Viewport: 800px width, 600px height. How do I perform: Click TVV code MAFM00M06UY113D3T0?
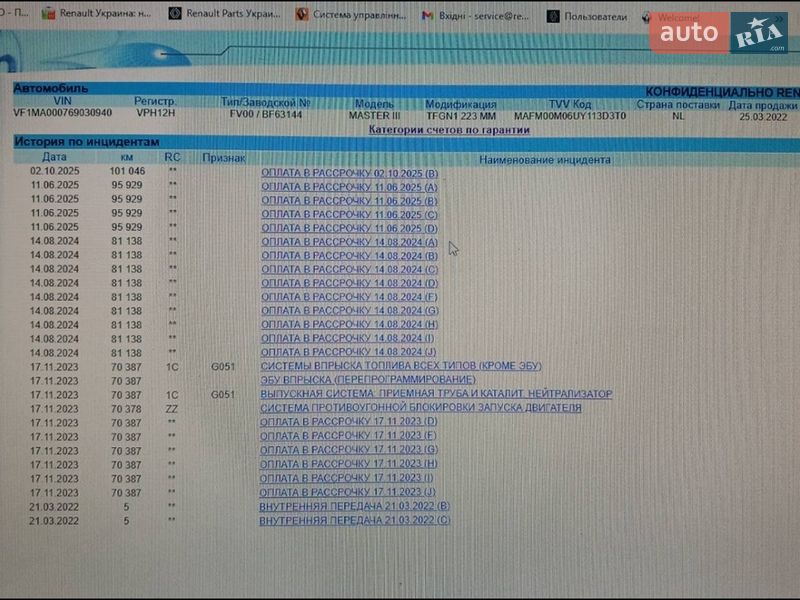pyautogui.click(x=570, y=116)
